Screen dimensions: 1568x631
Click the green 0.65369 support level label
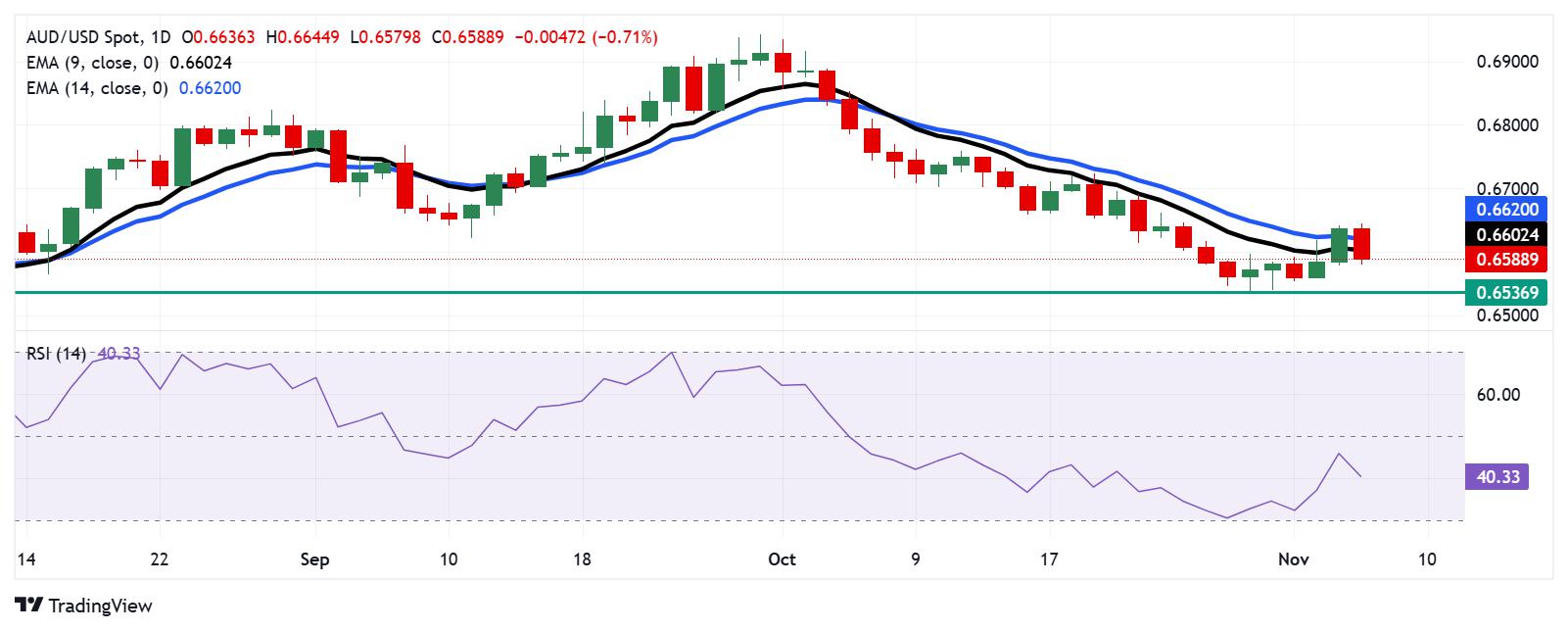click(x=1506, y=292)
